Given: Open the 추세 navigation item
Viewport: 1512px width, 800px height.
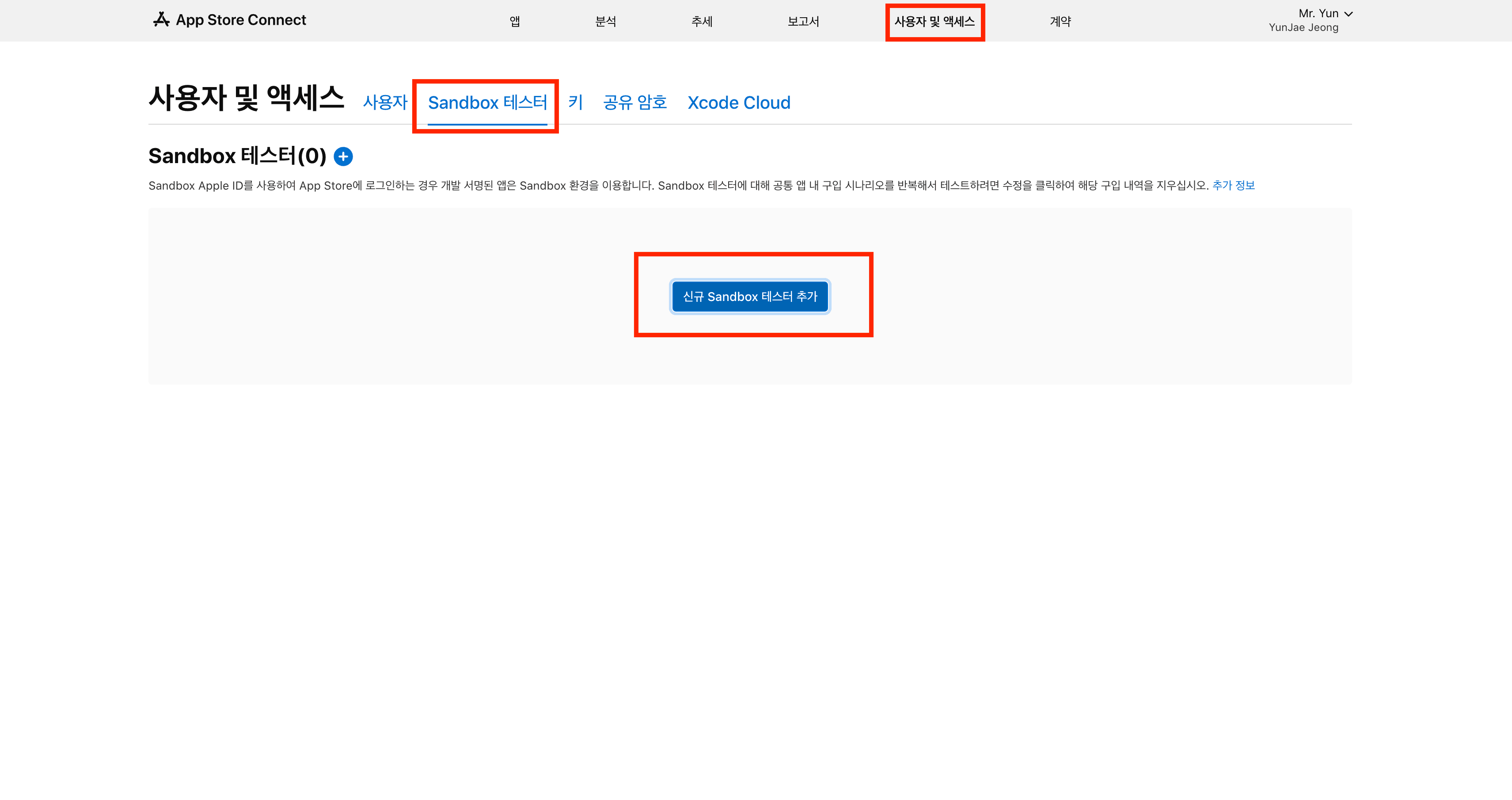Looking at the screenshot, I should pyautogui.click(x=702, y=21).
